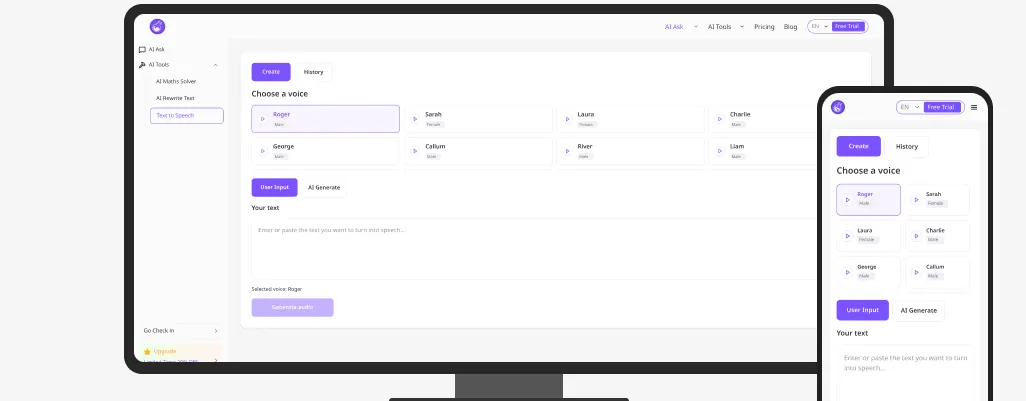The width and height of the screenshot is (1026, 401).
Task: Select the Liam voice card on desktop
Action: coord(763,151)
